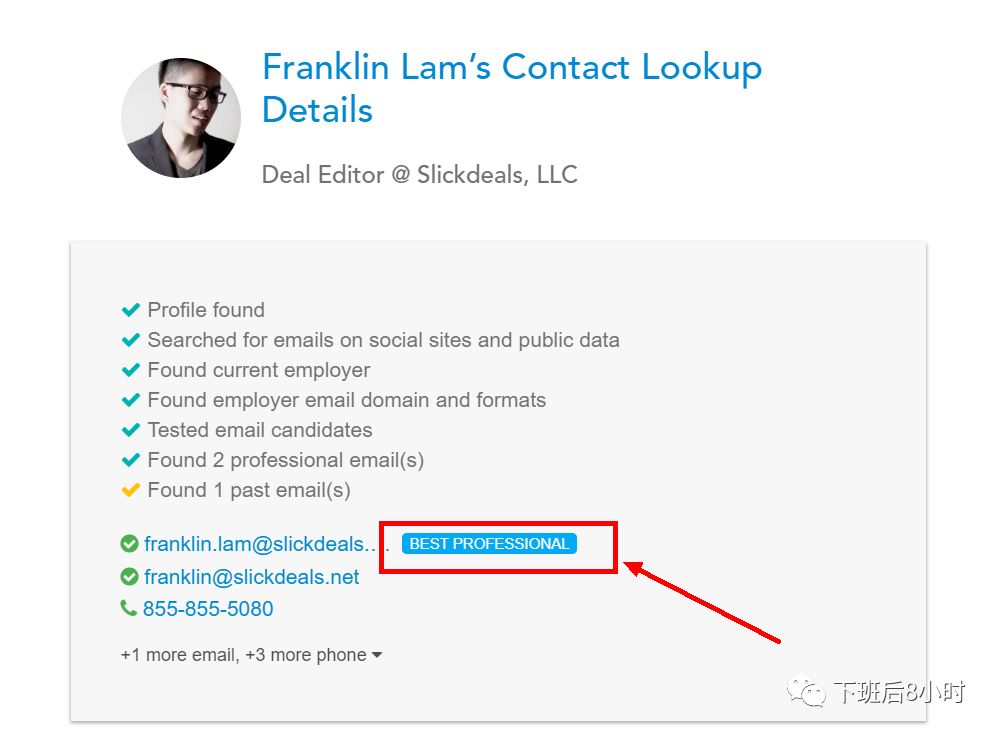Click the checkmark beside Found 2 professional email(s)
The image size is (998, 736).
click(x=130, y=460)
